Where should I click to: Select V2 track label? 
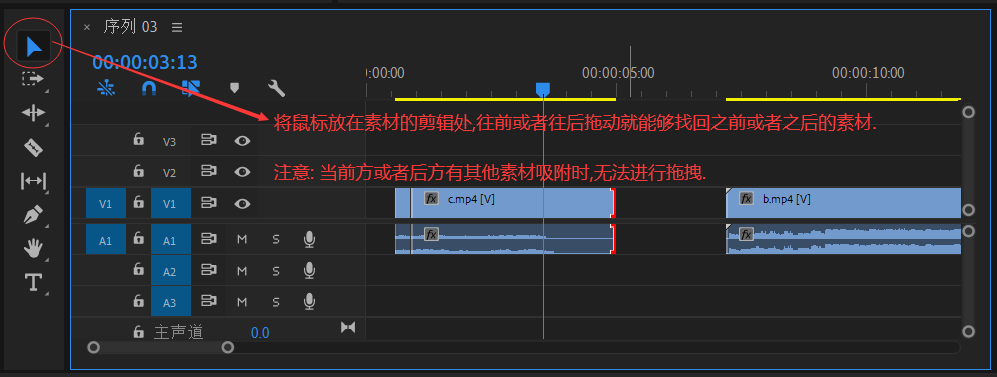[169, 173]
